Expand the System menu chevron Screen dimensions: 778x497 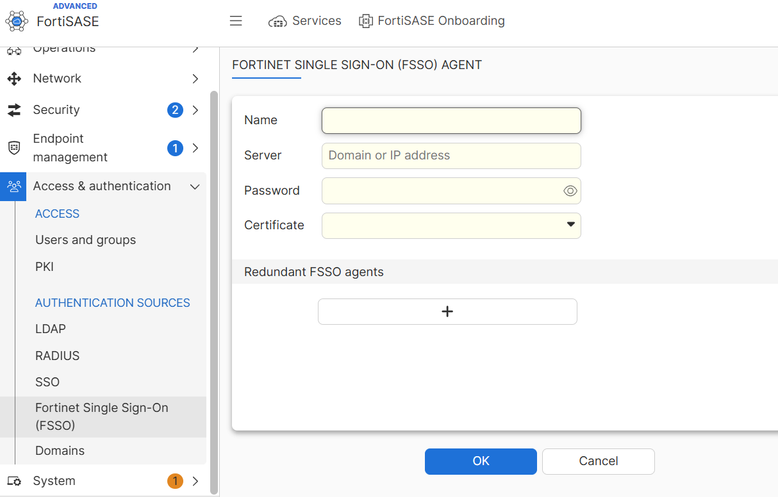pyautogui.click(x=195, y=481)
